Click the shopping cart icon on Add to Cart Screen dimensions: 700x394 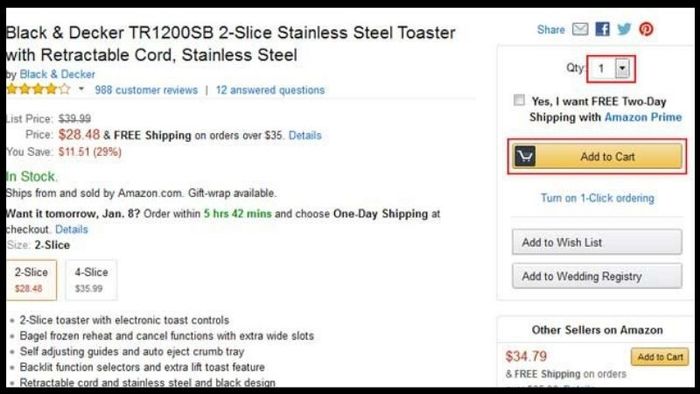click(525, 157)
